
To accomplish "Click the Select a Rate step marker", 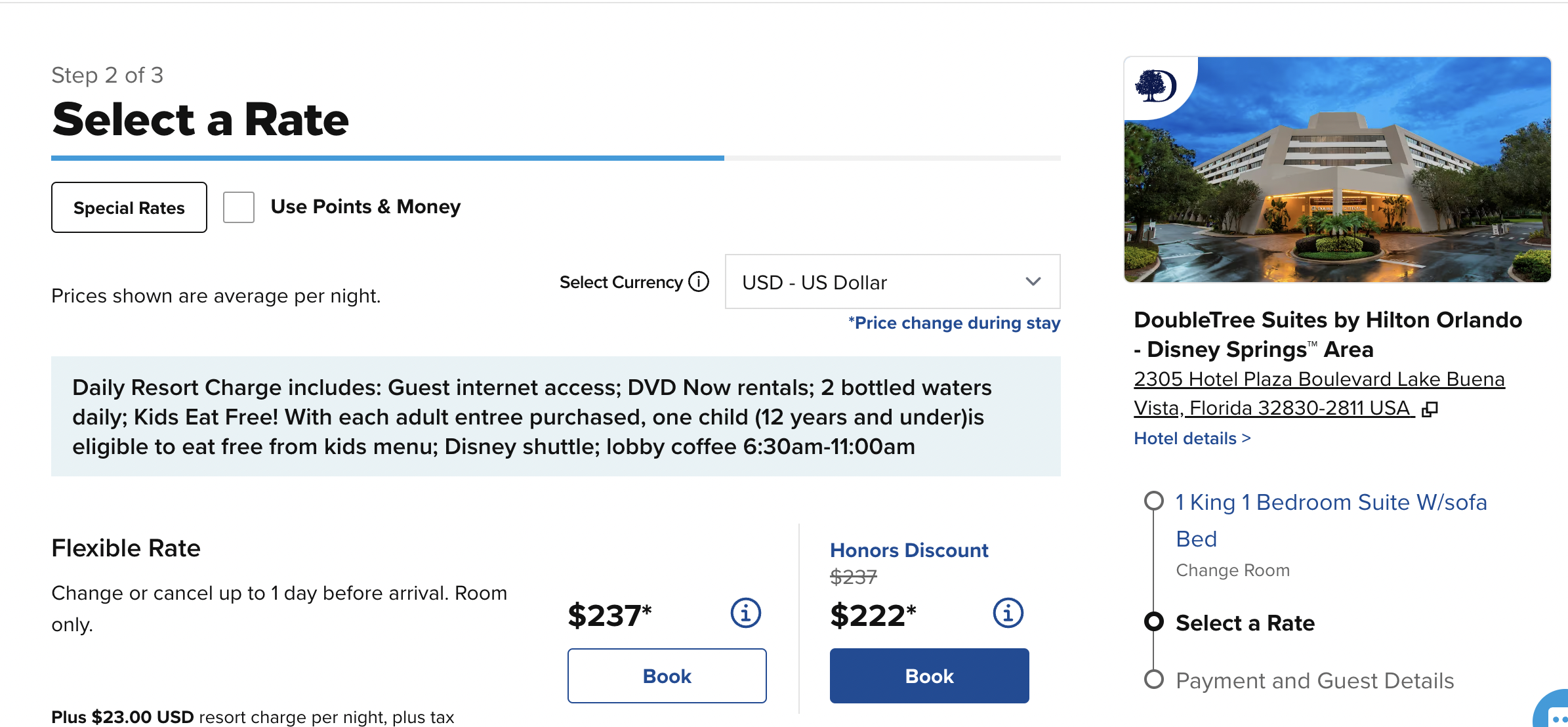I will tap(1153, 621).
